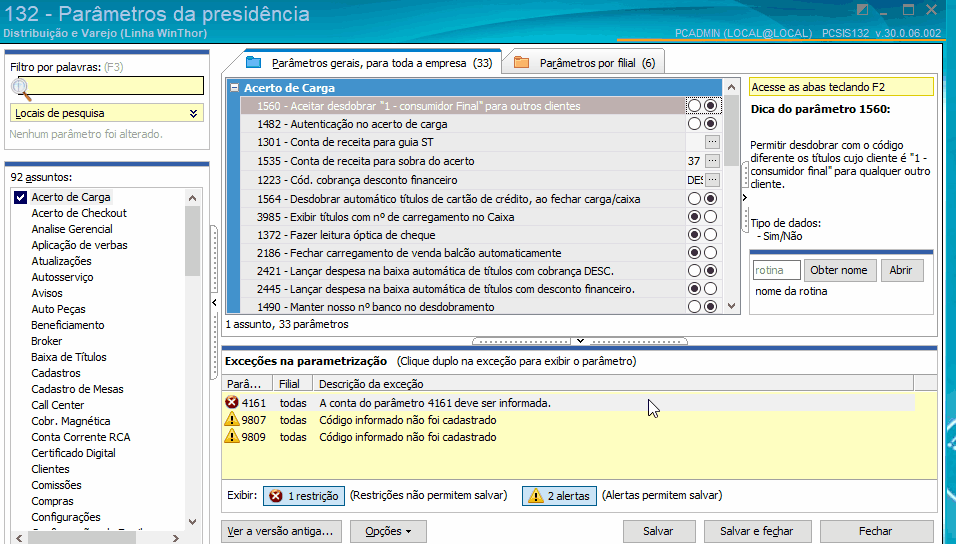Select Acerto de Checkout in subjects list
This screenshot has width=956, height=544.
click(x=79, y=213)
